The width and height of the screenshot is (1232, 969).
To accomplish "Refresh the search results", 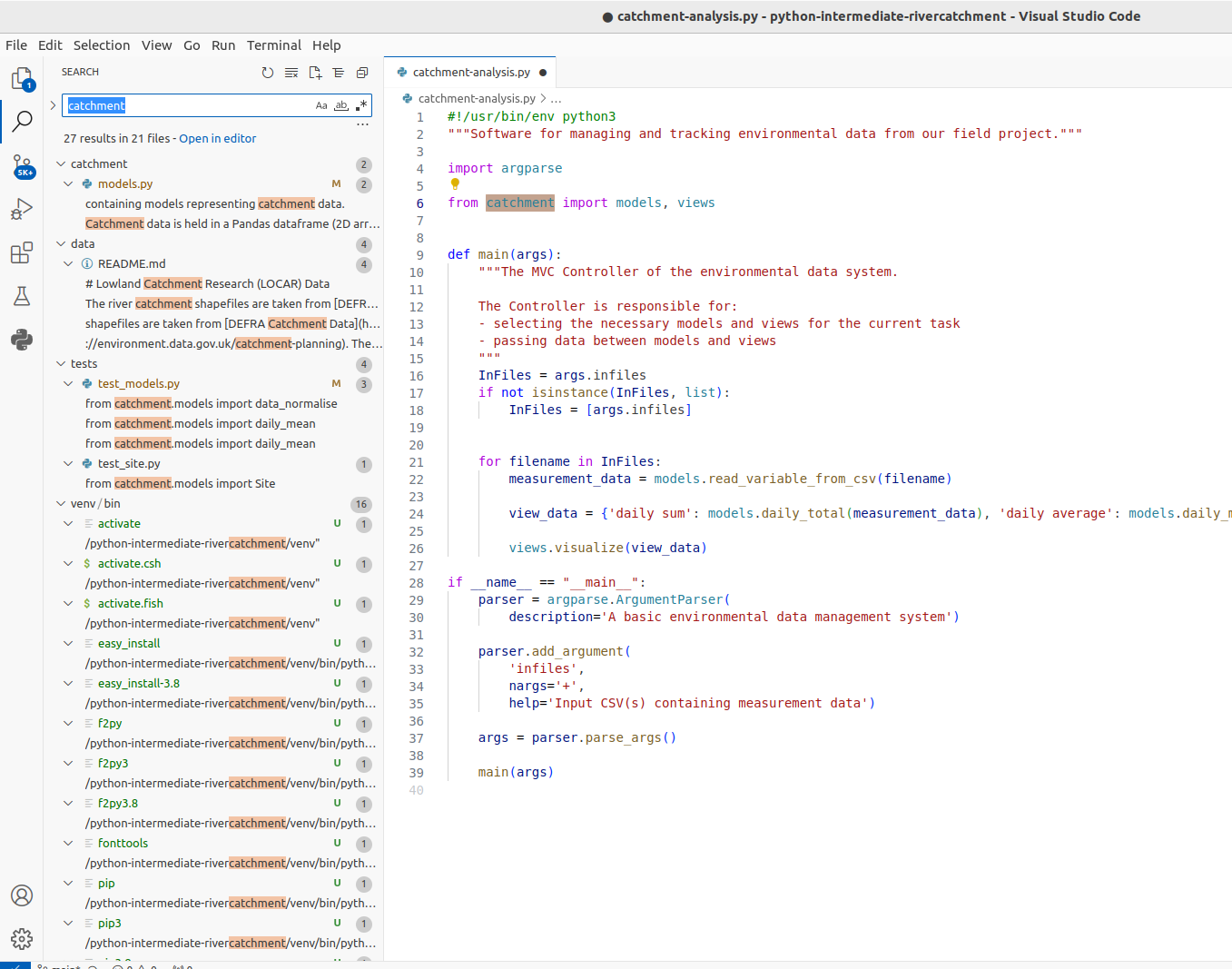I will [x=268, y=73].
